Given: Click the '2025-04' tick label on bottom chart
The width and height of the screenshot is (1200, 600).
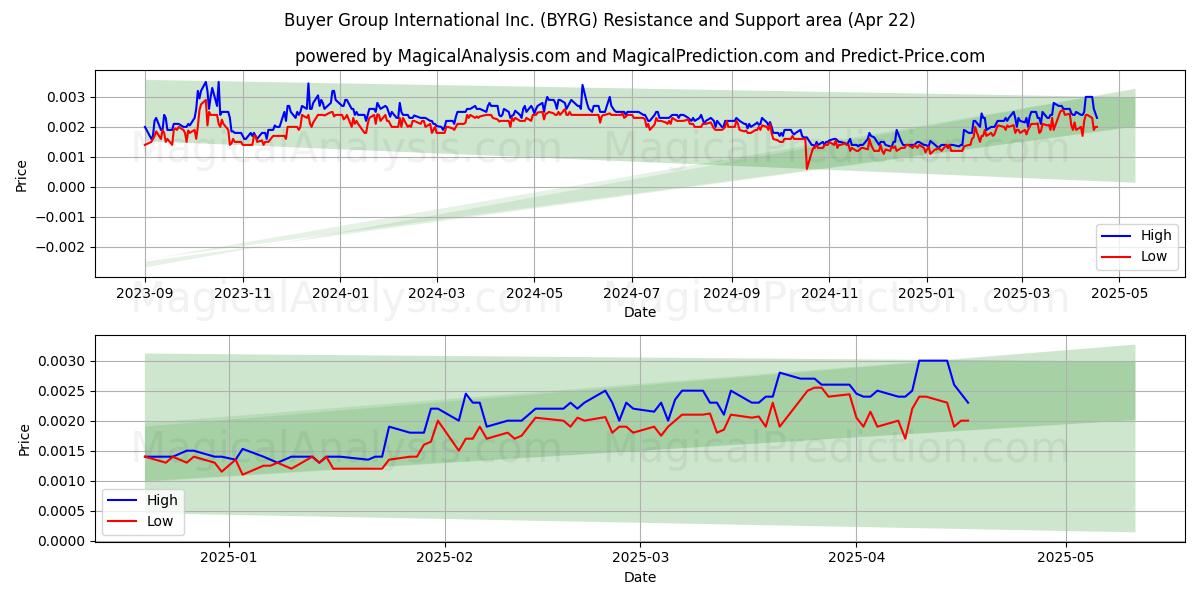Looking at the screenshot, I should 857,557.
